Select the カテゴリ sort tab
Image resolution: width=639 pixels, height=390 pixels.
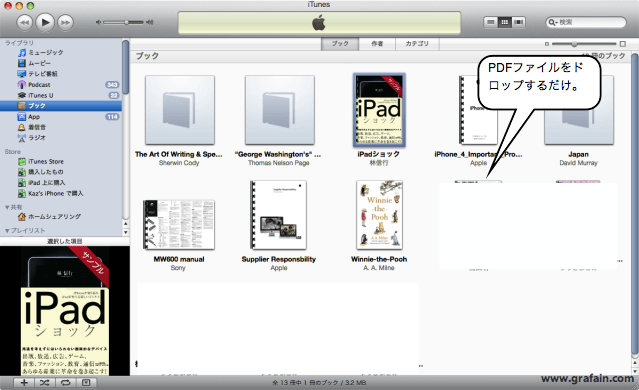point(417,44)
